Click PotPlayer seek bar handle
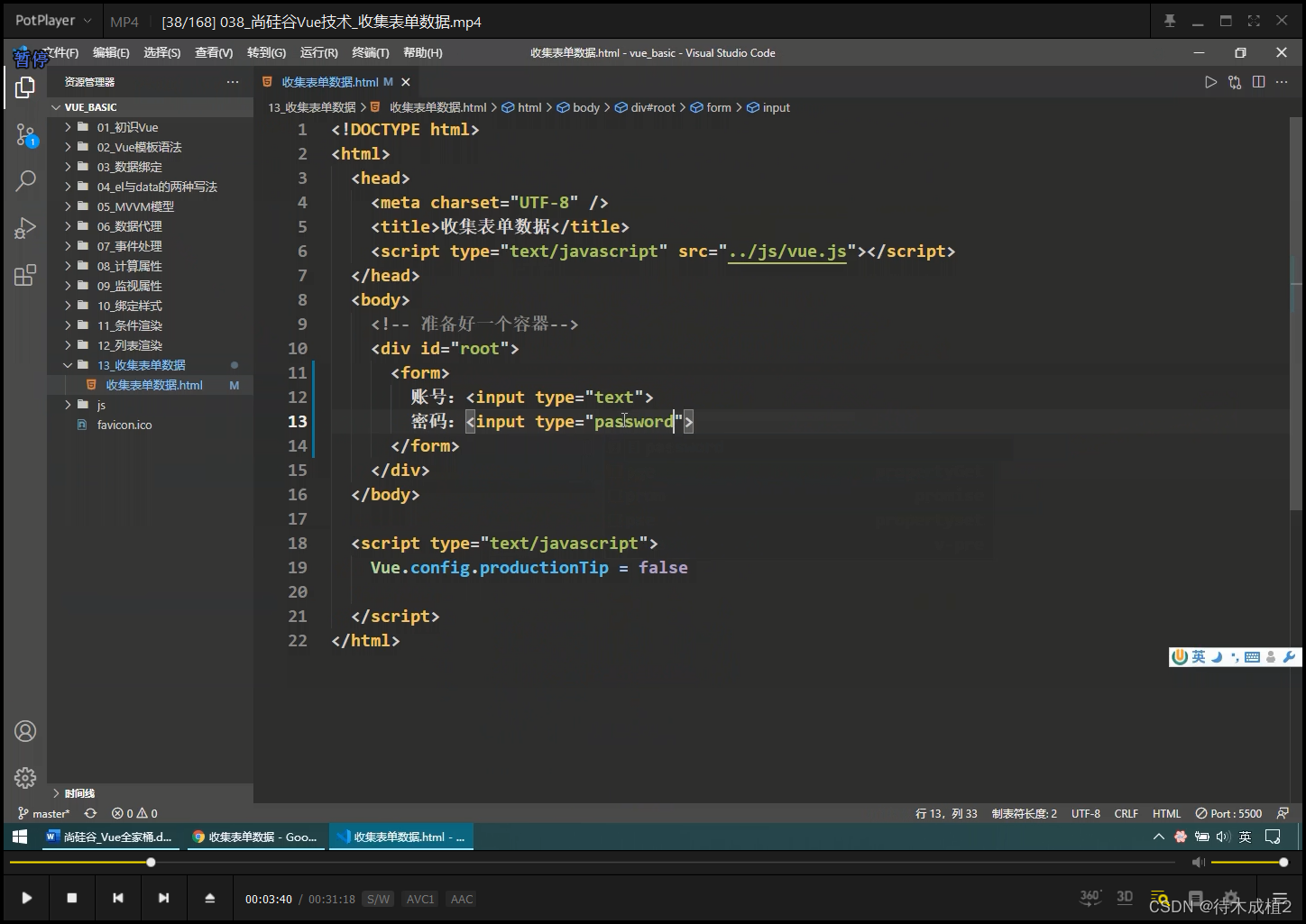The height and width of the screenshot is (924, 1306). click(x=151, y=863)
